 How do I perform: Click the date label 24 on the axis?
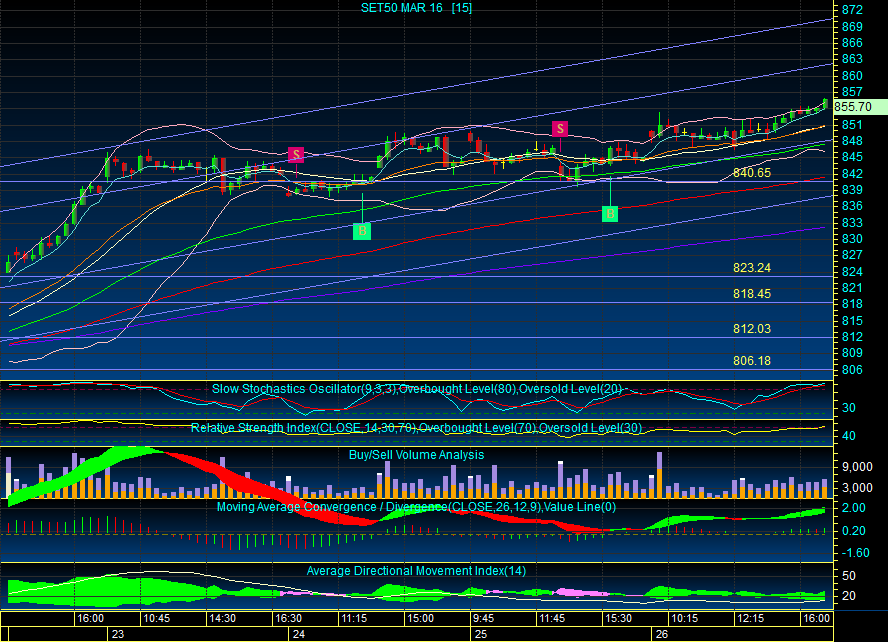(x=298, y=634)
